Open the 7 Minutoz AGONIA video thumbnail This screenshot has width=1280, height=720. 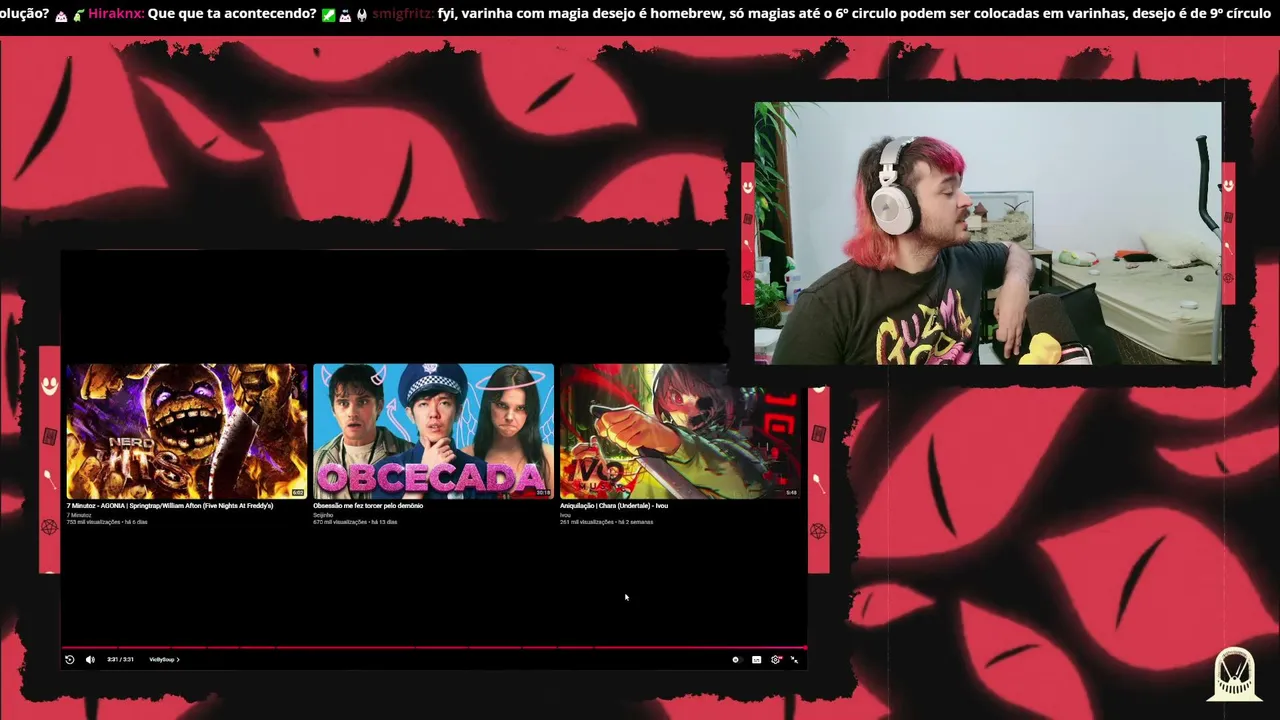[187, 431]
